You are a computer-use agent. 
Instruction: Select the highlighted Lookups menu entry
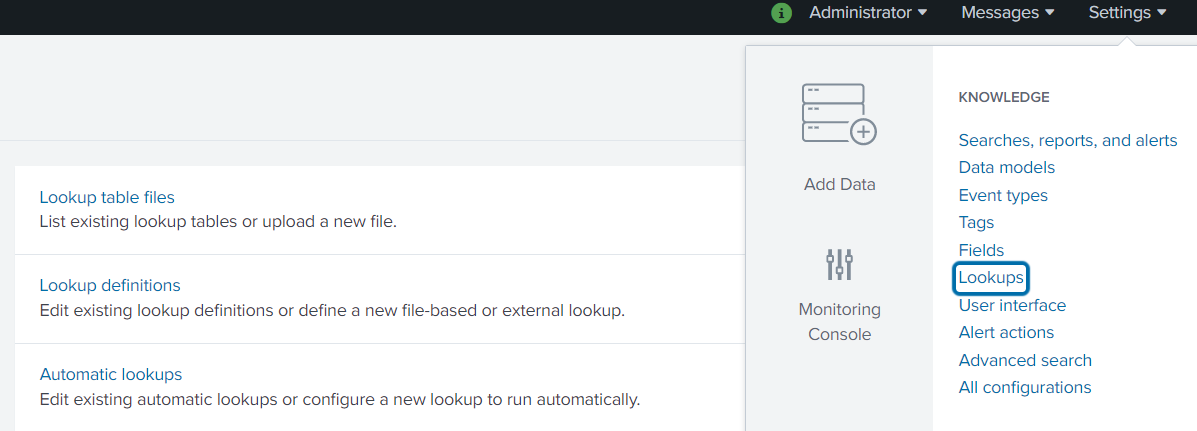point(991,277)
